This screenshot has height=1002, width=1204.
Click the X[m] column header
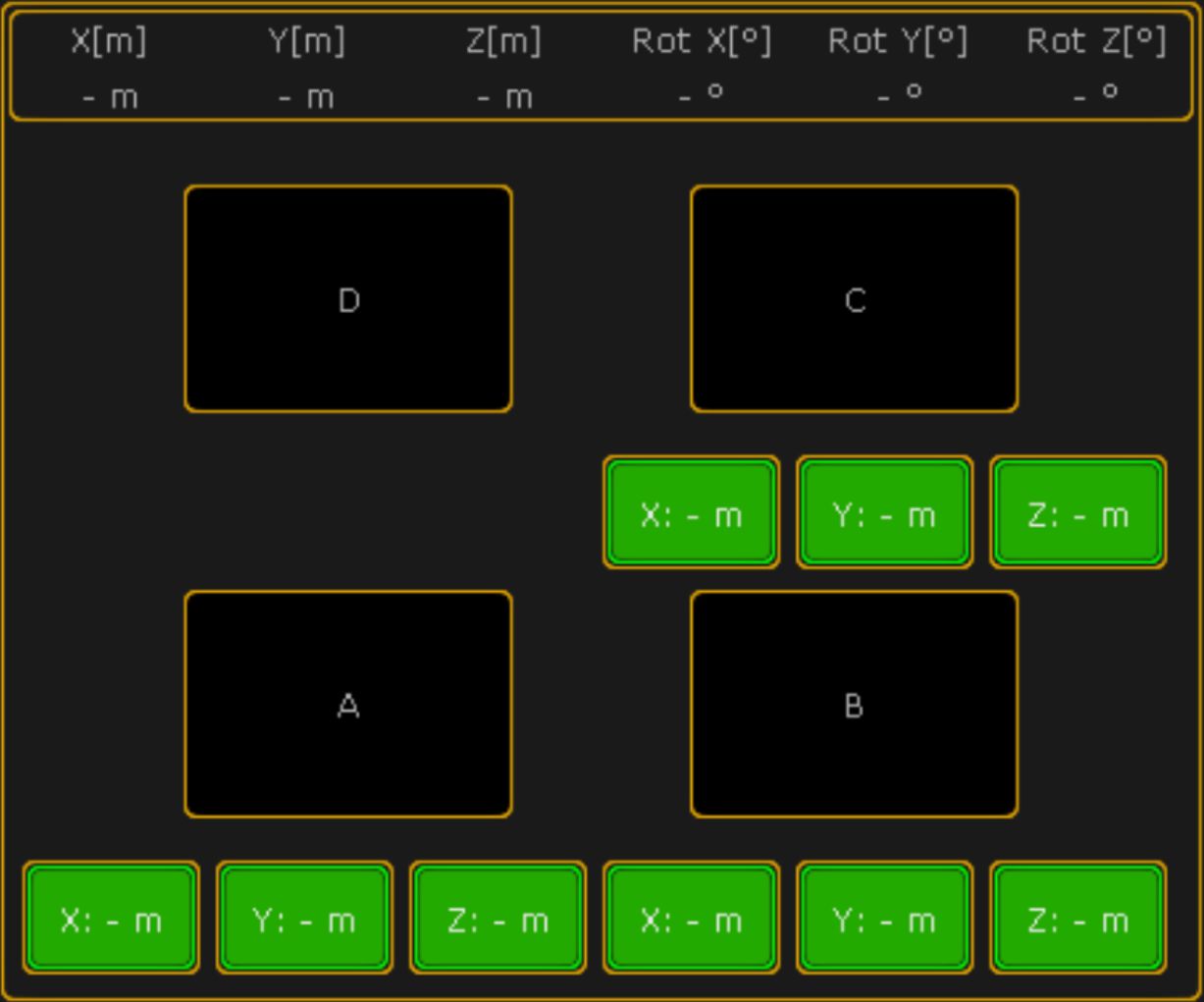109,41
